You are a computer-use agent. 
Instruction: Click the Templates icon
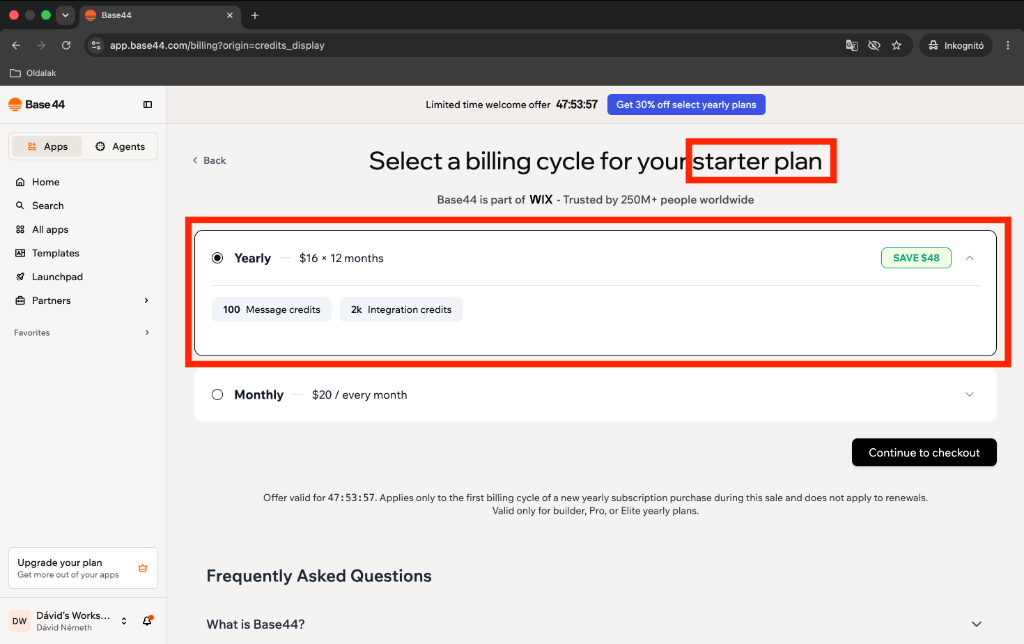tap(20, 253)
